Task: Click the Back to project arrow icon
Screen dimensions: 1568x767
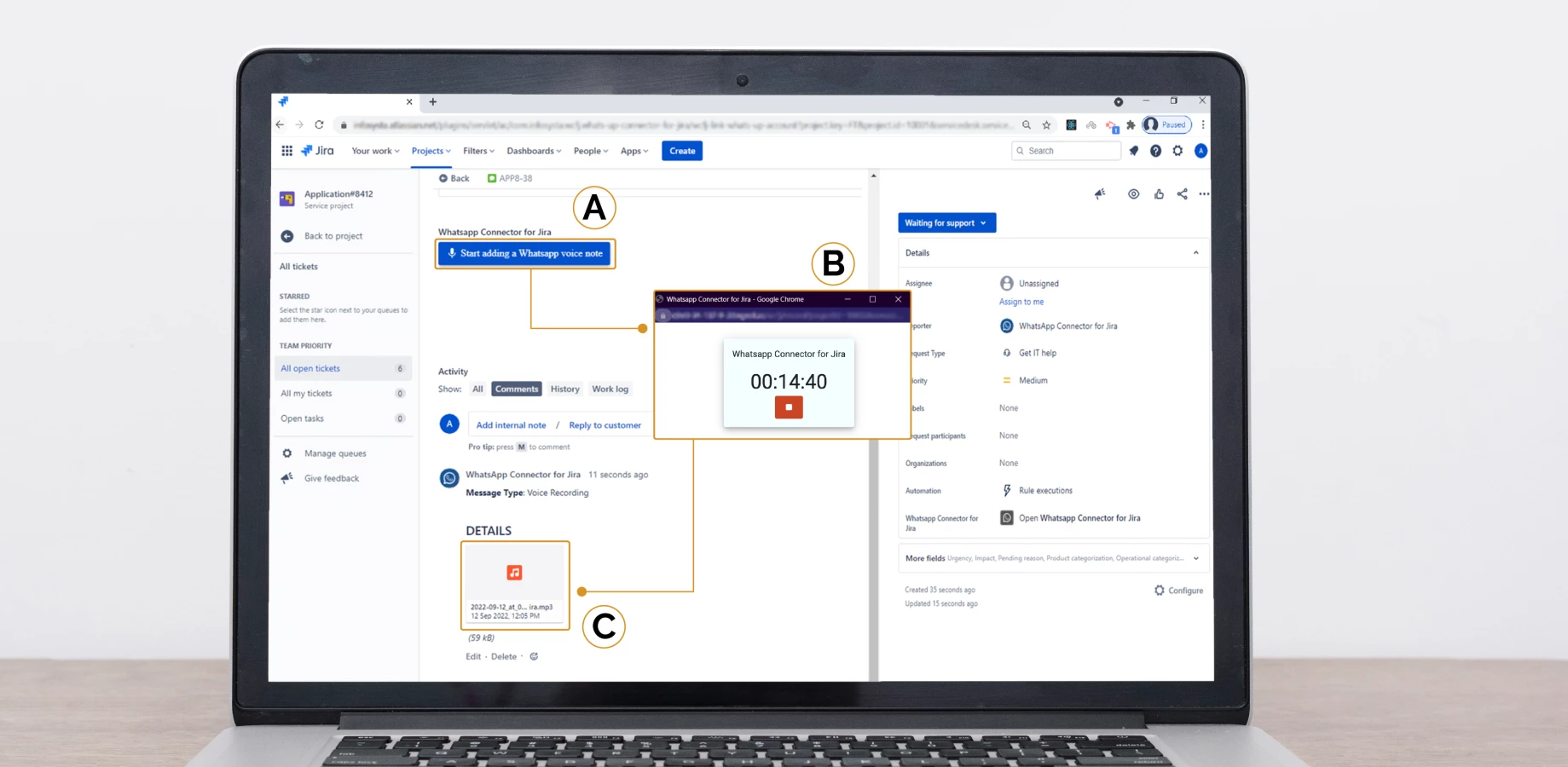Action: [x=287, y=236]
